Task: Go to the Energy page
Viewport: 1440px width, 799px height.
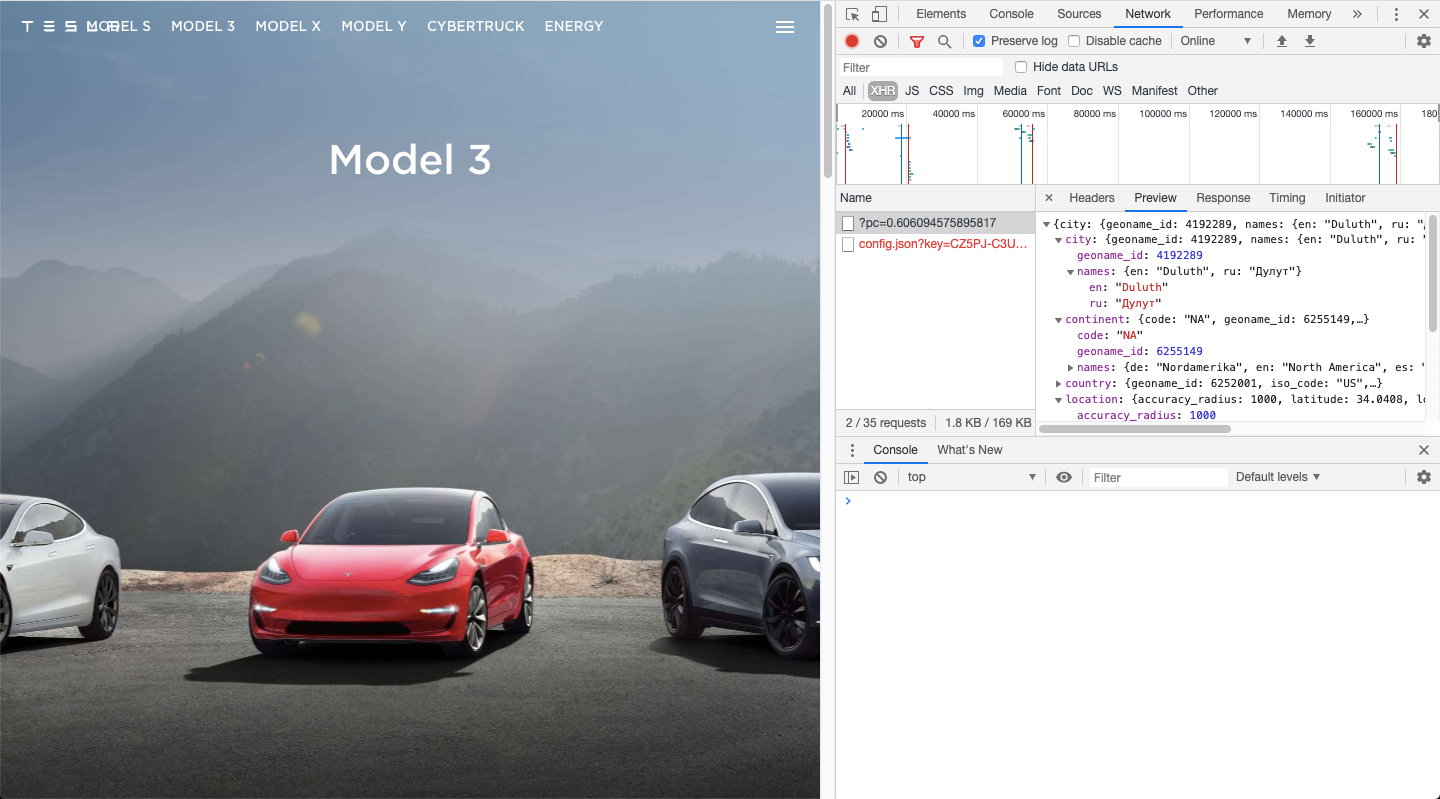Action: 574,26
